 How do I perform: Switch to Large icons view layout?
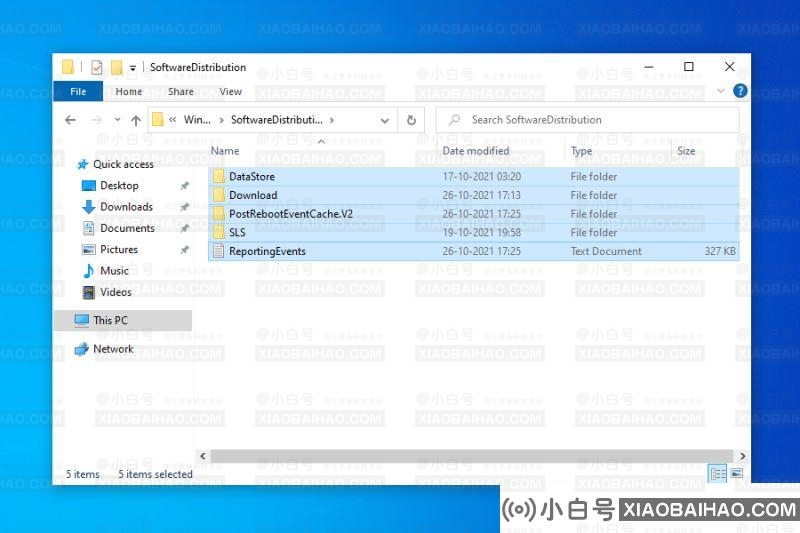tap(737, 474)
